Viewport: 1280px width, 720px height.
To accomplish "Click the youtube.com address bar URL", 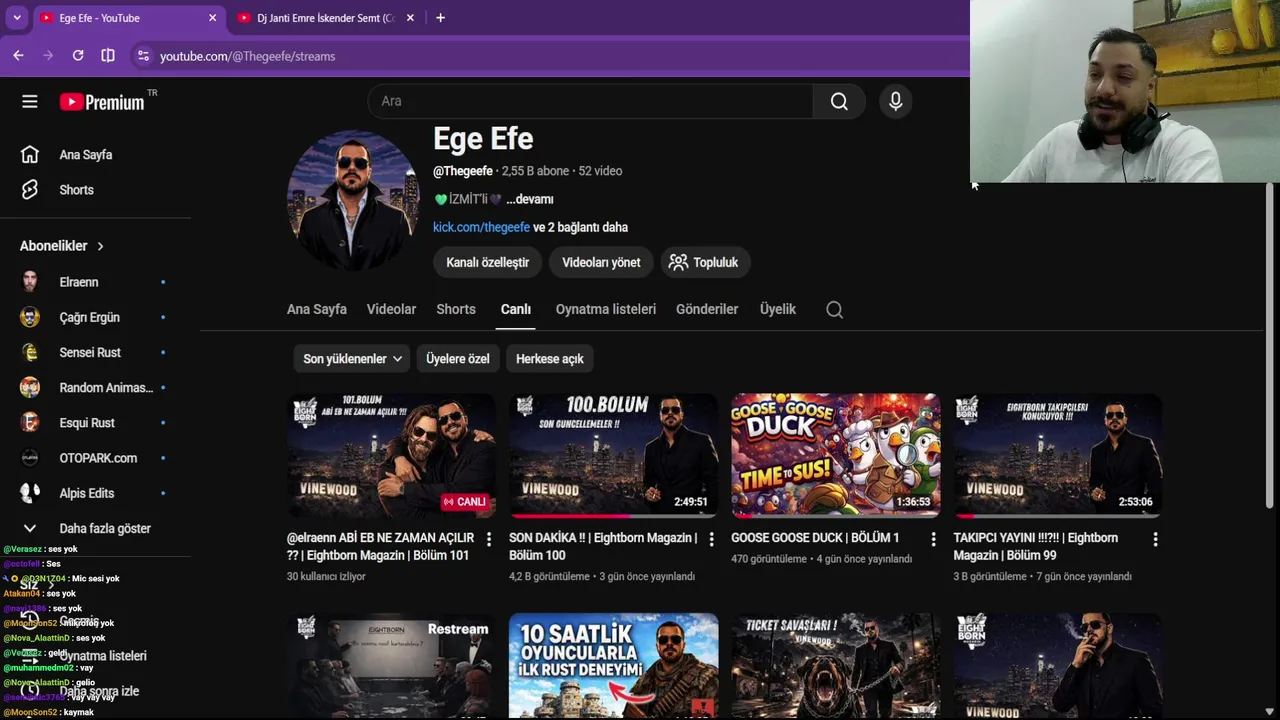I will click(x=247, y=56).
